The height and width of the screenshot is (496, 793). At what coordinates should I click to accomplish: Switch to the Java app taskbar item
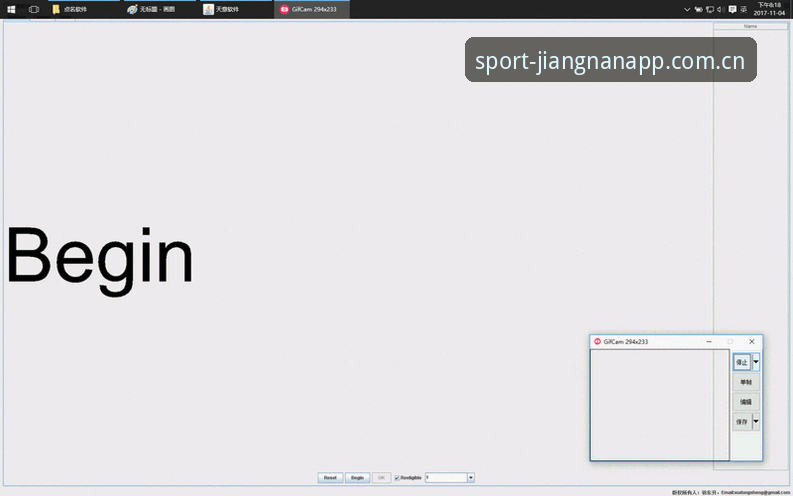tap(236, 9)
